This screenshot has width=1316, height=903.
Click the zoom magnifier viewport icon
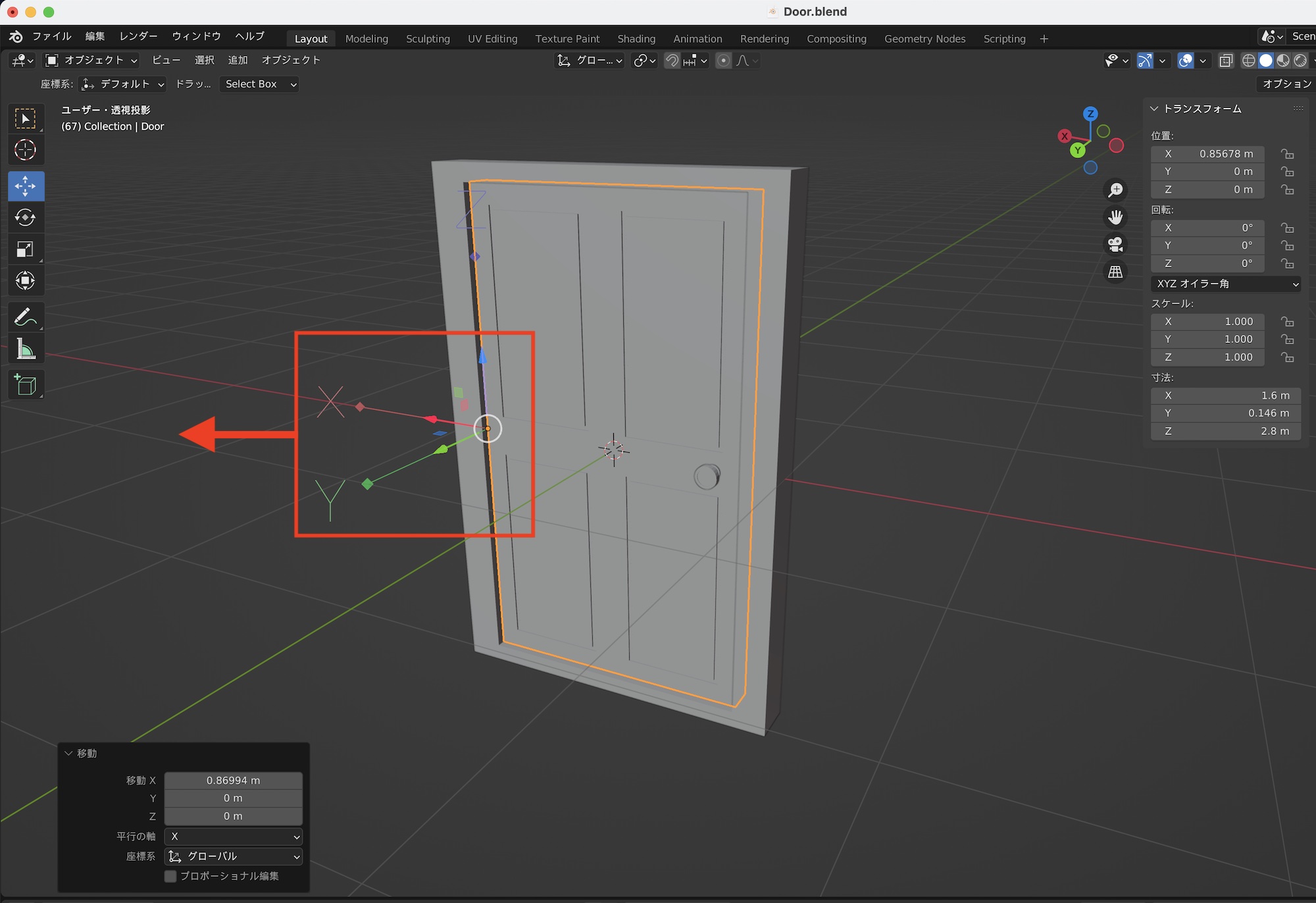point(1115,190)
